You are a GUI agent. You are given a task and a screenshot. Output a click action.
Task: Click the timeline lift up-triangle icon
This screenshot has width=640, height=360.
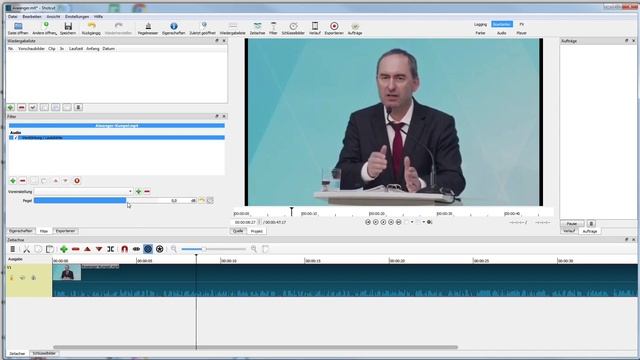(87, 249)
